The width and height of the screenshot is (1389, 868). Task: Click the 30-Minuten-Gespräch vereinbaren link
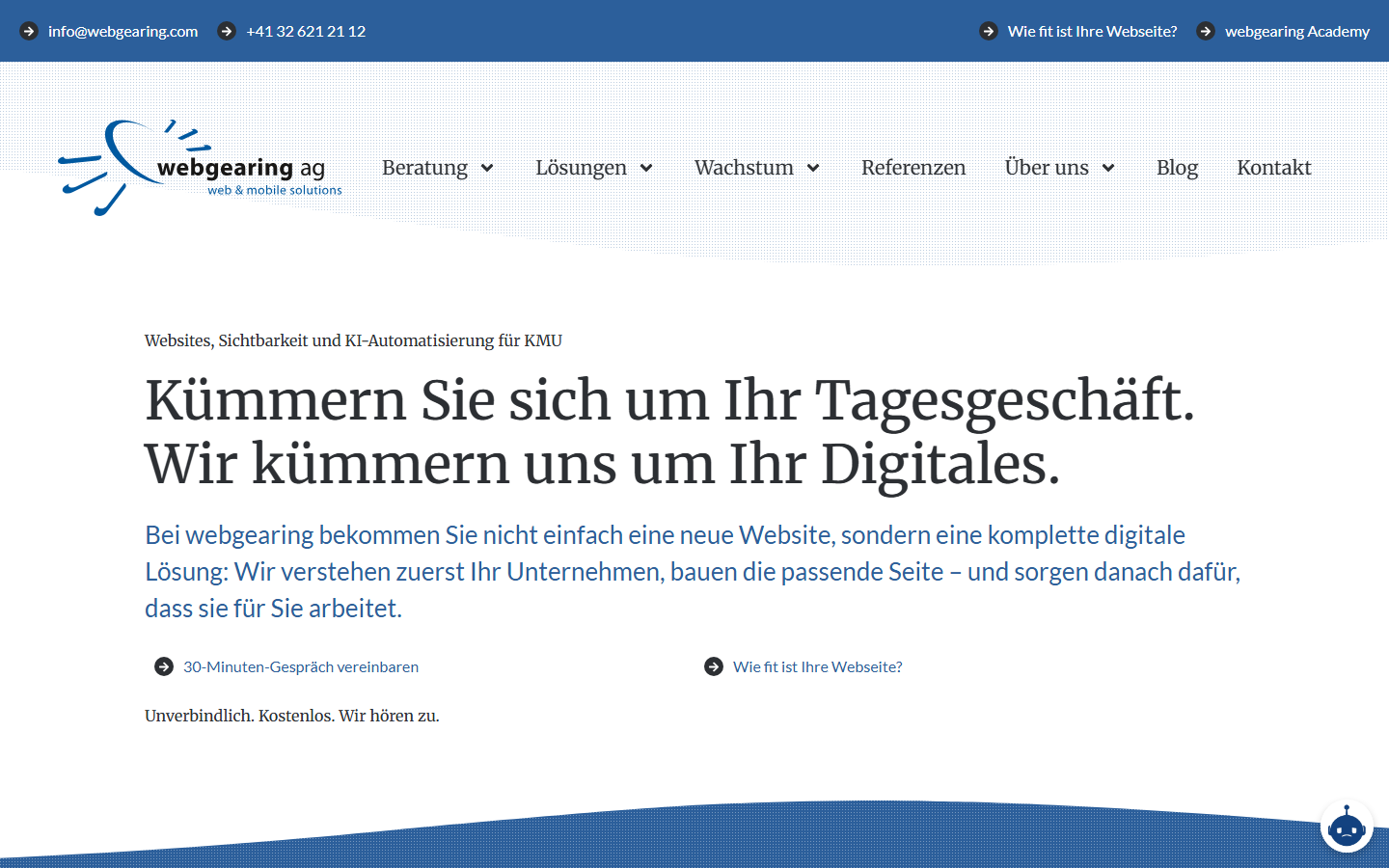(x=301, y=666)
